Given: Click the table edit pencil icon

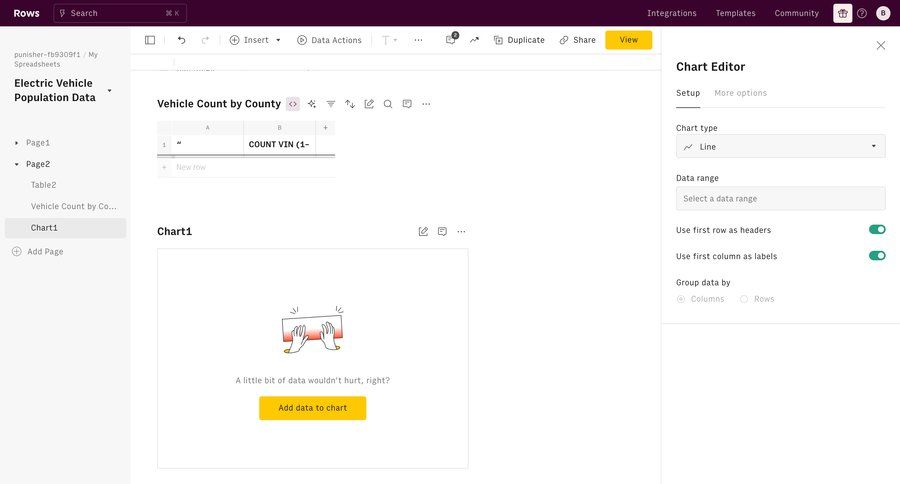Looking at the screenshot, I should [369, 104].
